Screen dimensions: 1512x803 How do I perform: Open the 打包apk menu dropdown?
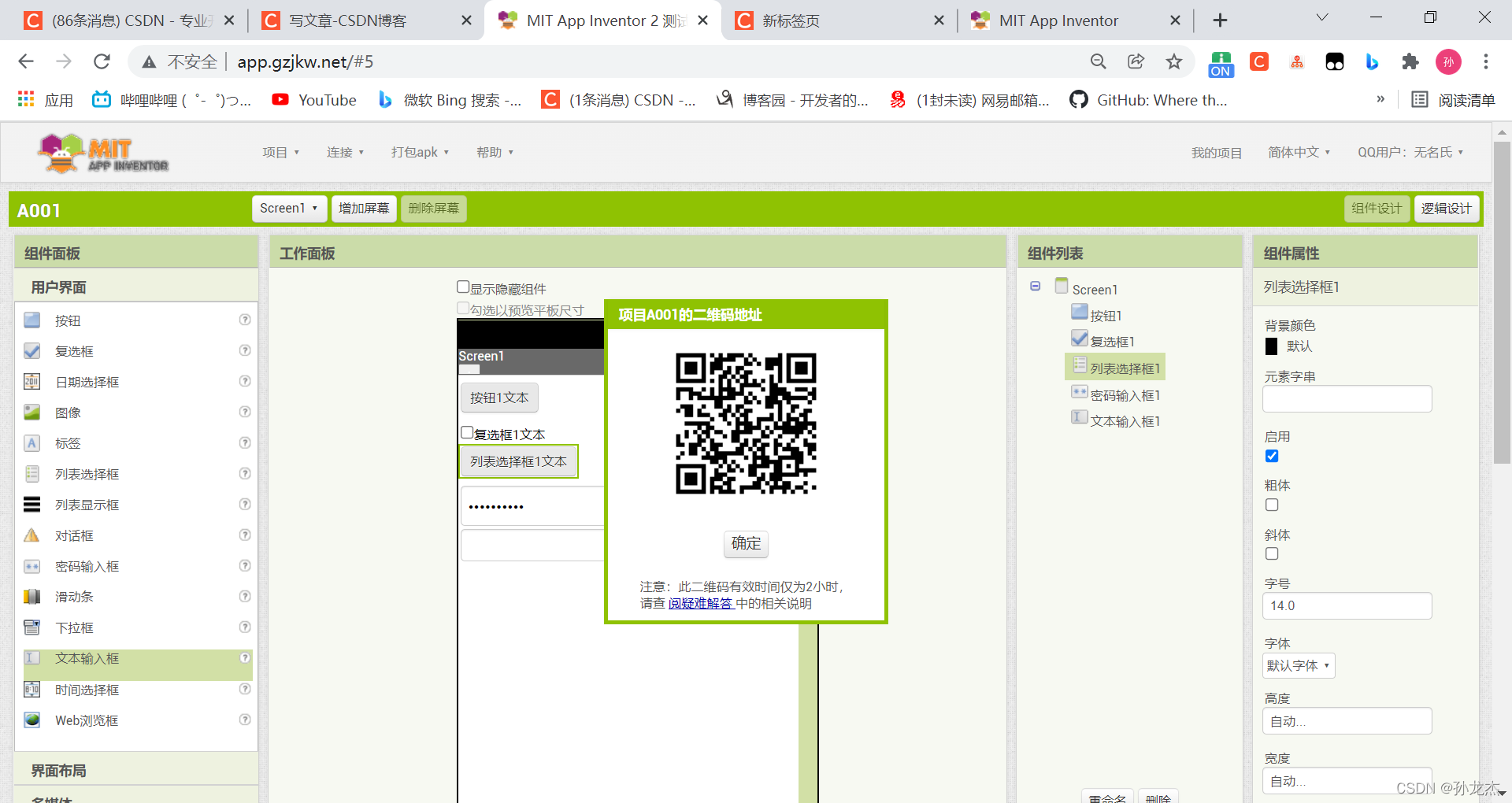421,153
